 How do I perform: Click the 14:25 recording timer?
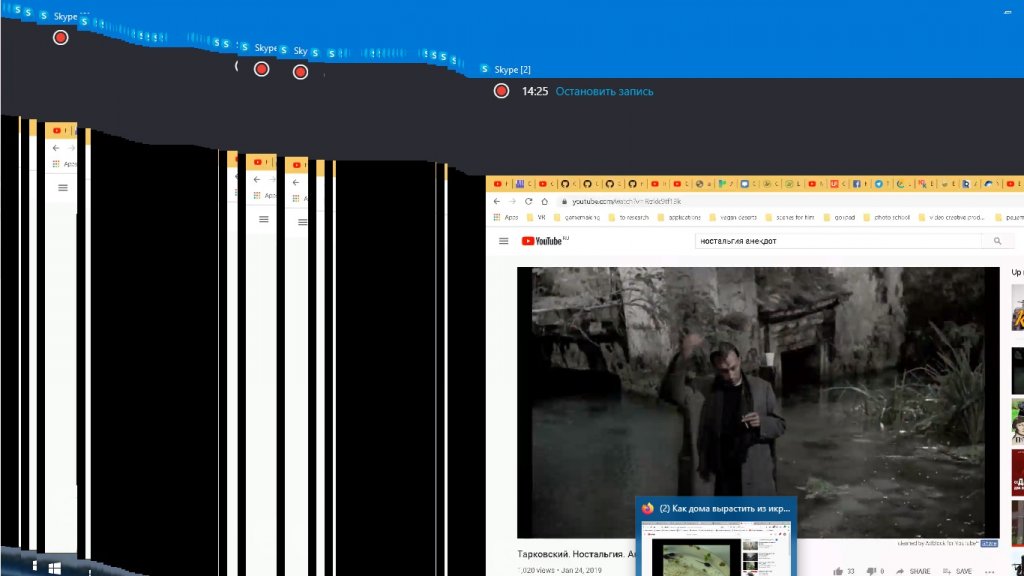(x=534, y=91)
